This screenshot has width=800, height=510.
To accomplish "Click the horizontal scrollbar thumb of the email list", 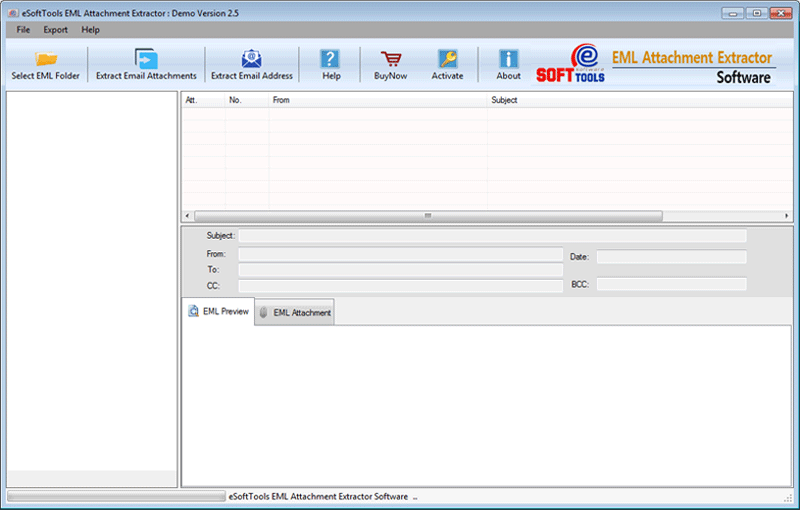I will pyautogui.click(x=429, y=216).
